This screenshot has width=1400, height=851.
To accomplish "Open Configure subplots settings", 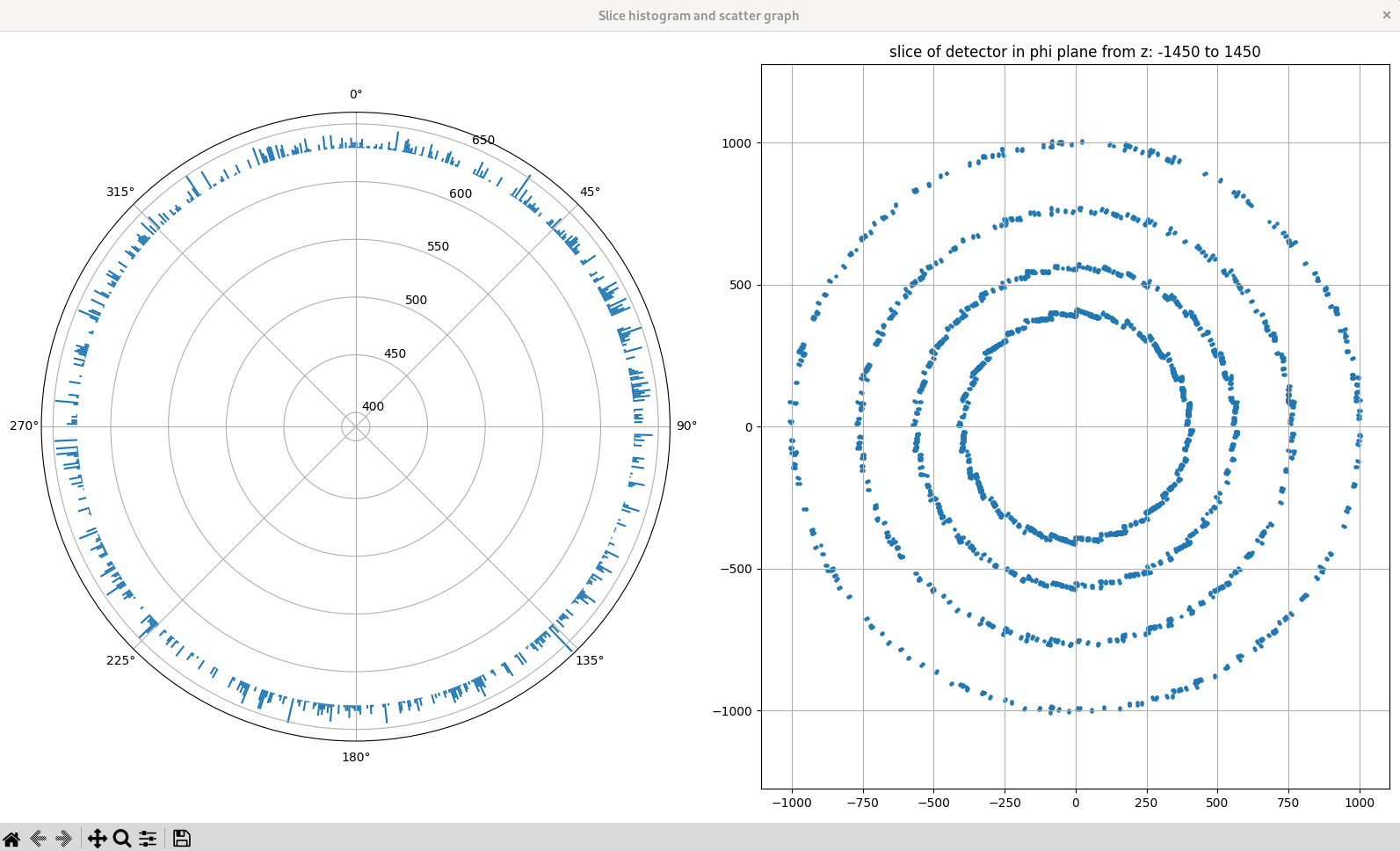I will (x=148, y=839).
